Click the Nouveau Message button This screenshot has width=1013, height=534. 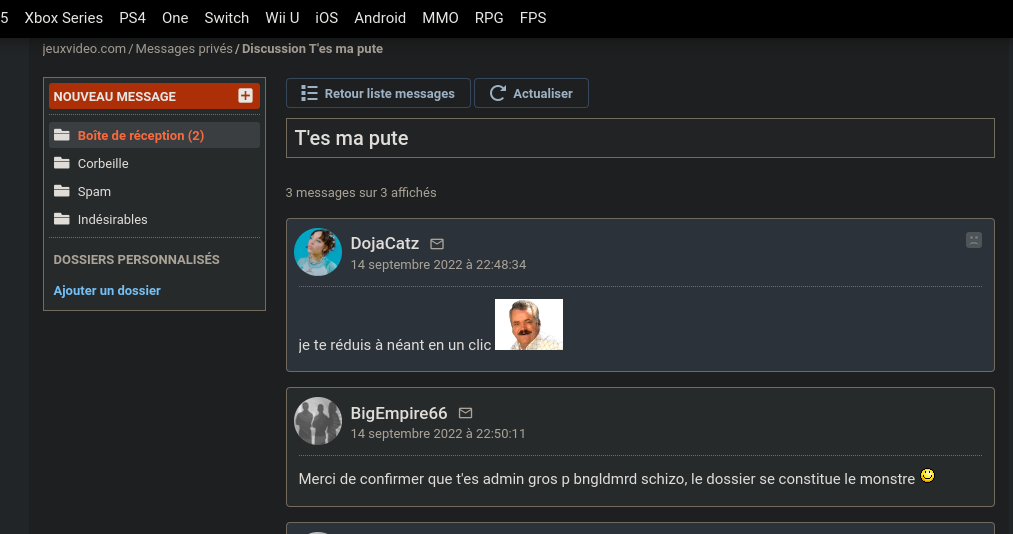pyautogui.click(x=154, y=96)
